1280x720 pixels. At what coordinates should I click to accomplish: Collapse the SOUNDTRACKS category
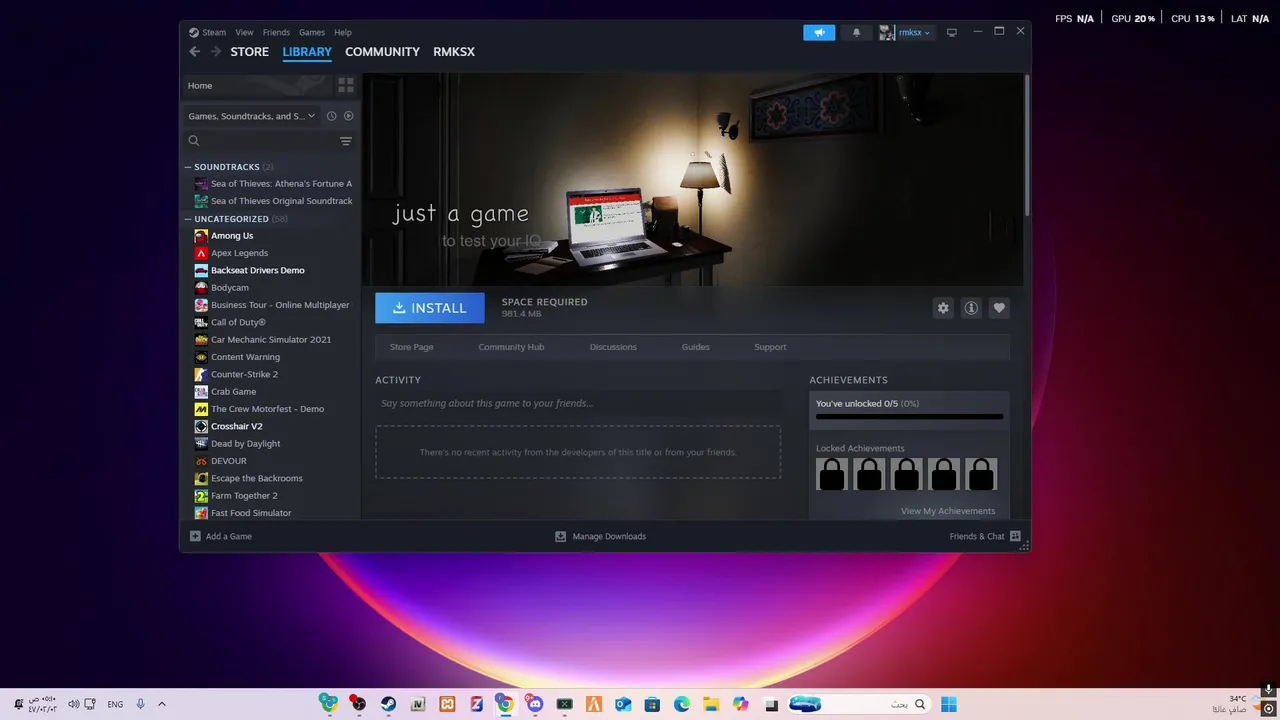(x=188, y=167)
